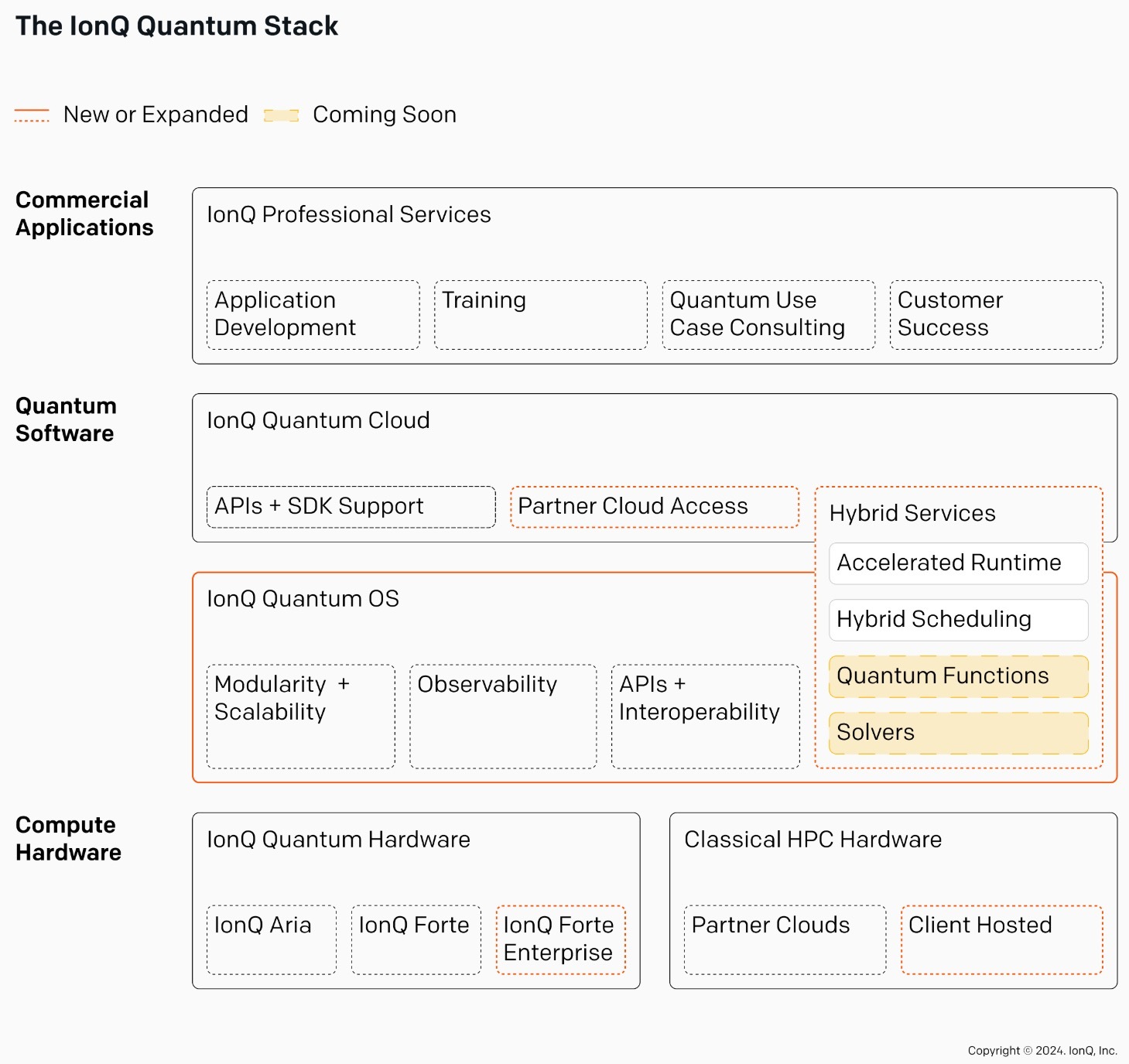Click the Client Hosted box
The image size is (1129, 1064).
coord(1002,940)
